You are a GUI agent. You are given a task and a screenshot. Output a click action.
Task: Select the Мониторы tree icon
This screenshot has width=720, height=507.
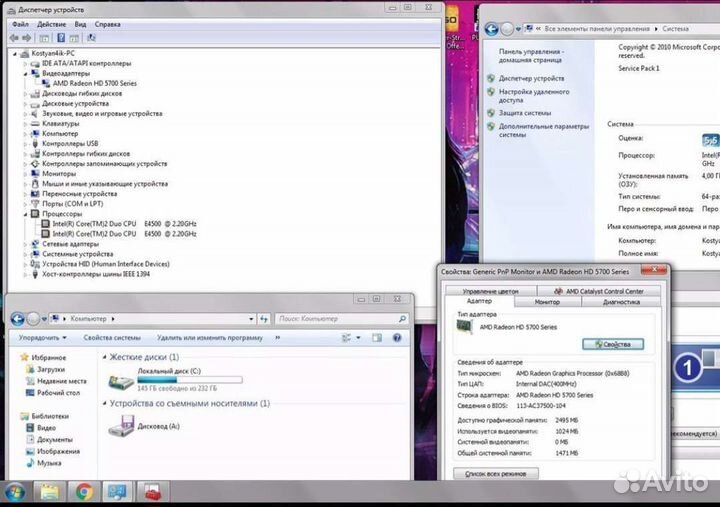click(x=35, y=174)
